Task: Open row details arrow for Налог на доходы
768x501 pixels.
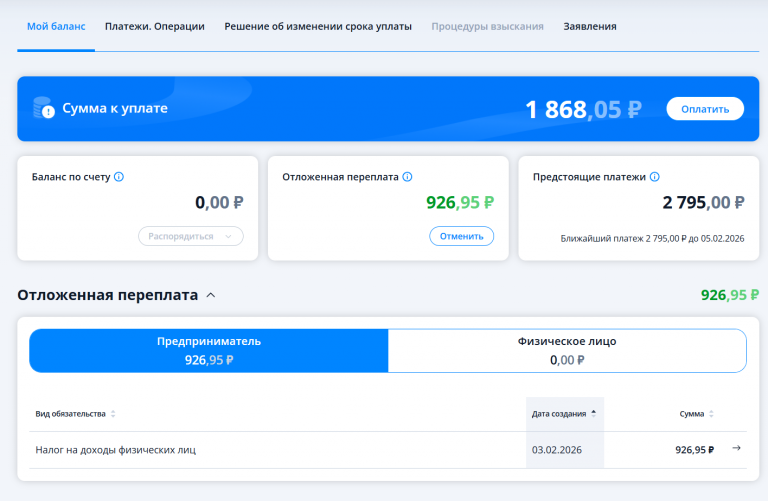Action: click(736, 448)
